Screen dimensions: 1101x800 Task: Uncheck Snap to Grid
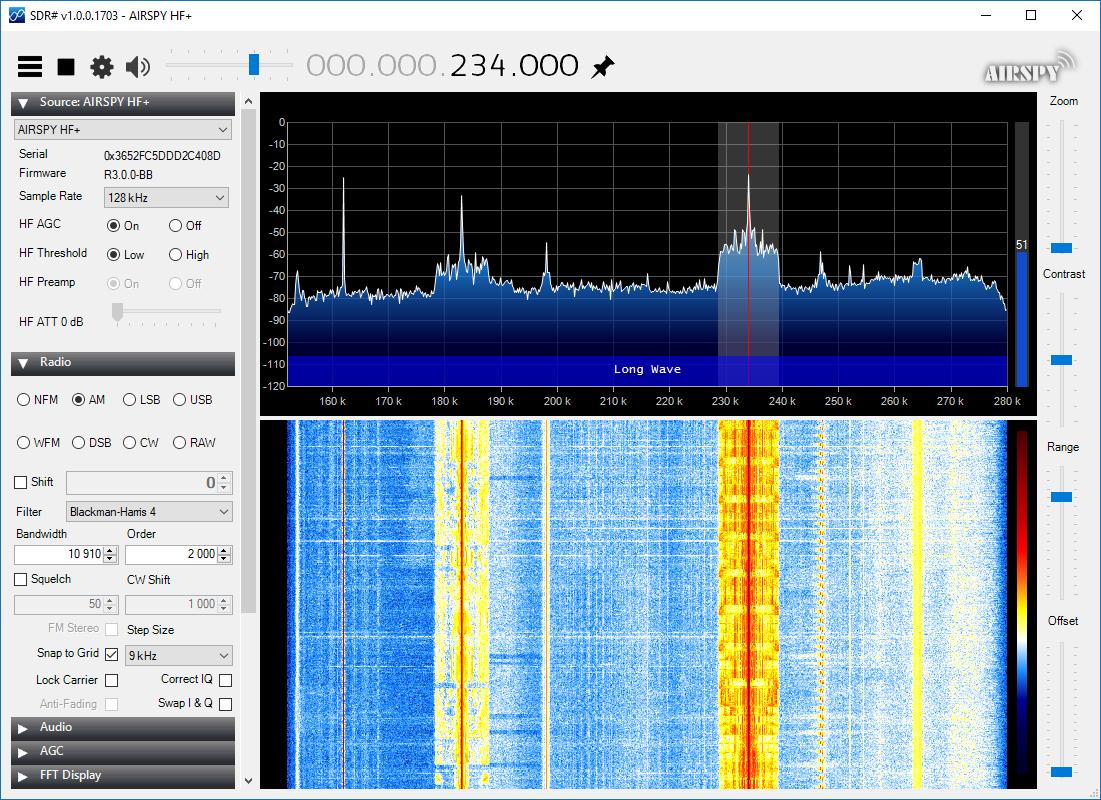[111, 654]
